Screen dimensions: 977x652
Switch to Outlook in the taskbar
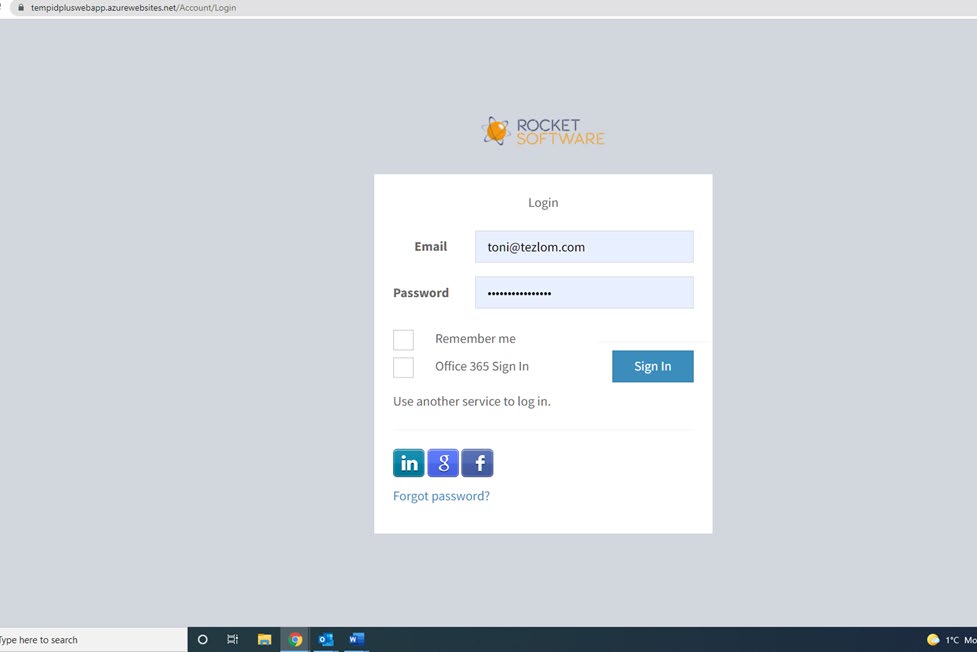(x=326, y=640)
